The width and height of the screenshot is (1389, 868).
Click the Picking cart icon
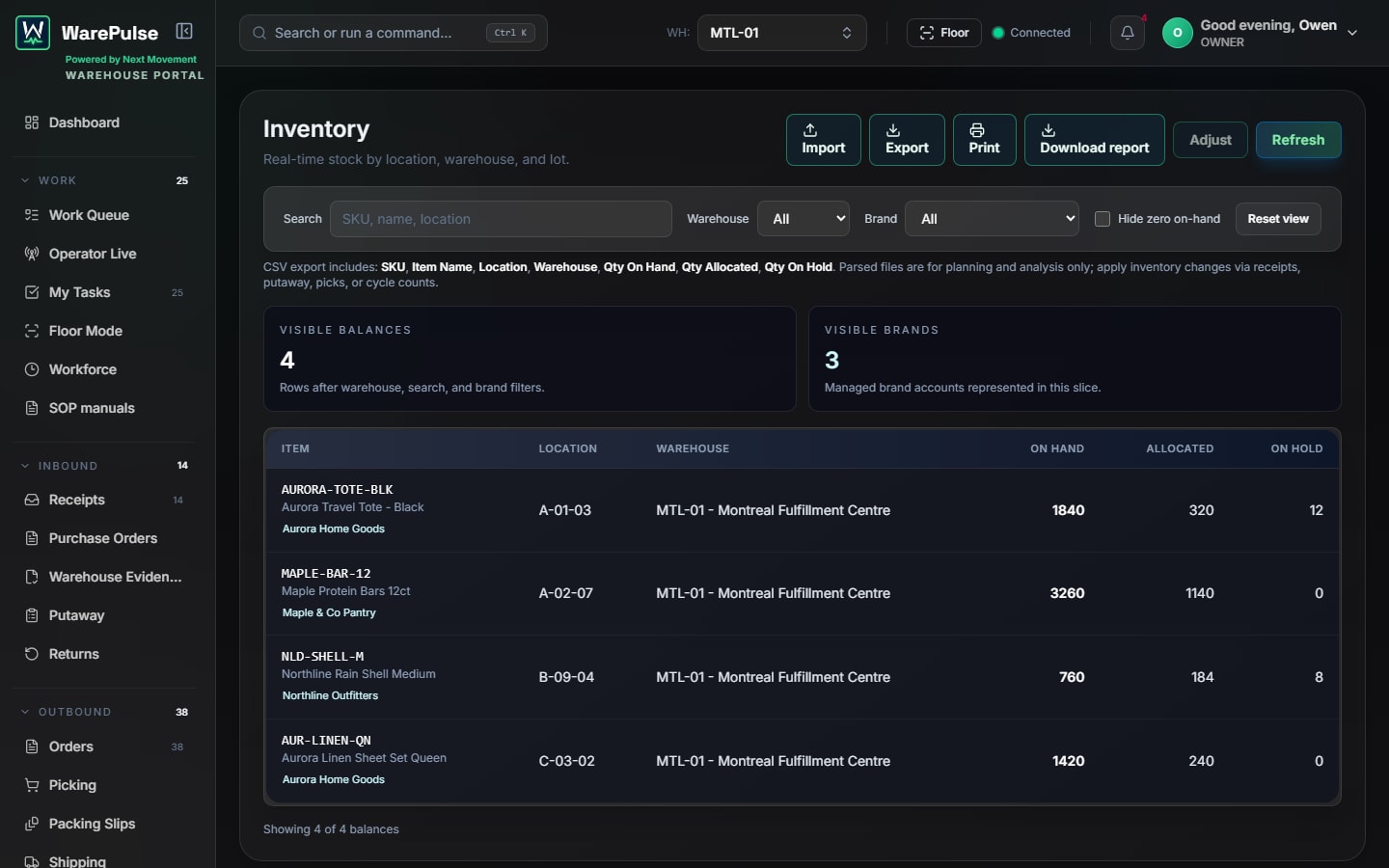32,785
